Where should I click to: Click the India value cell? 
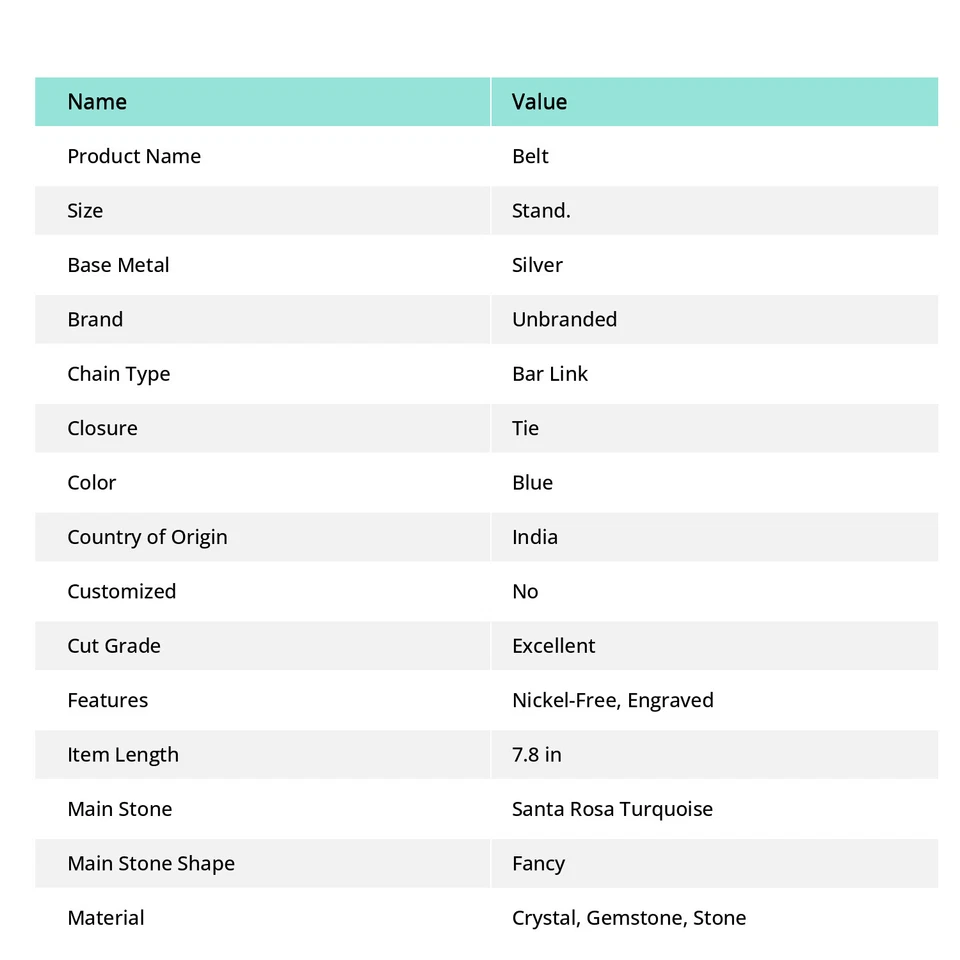535,537
